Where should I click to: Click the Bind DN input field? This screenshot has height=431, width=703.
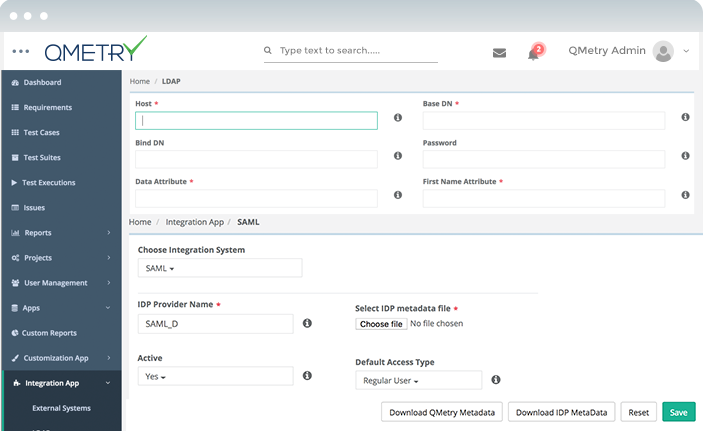tap(256, 159)
